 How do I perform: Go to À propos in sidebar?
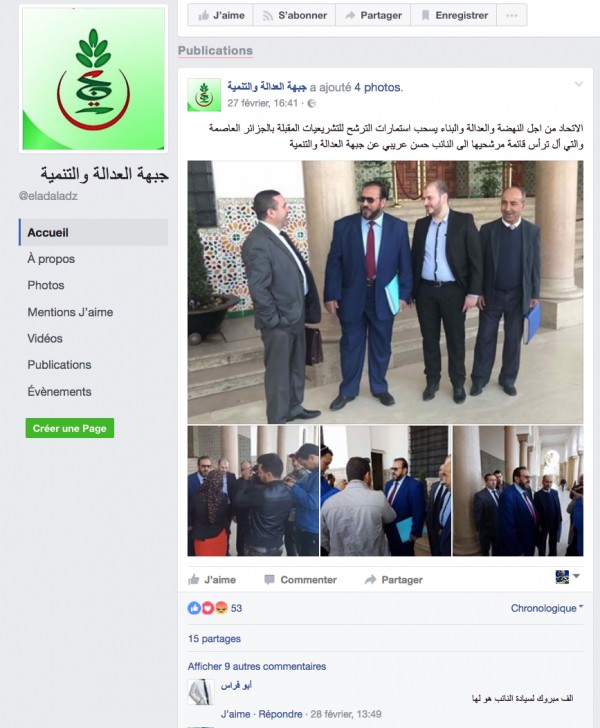(51, 259)
